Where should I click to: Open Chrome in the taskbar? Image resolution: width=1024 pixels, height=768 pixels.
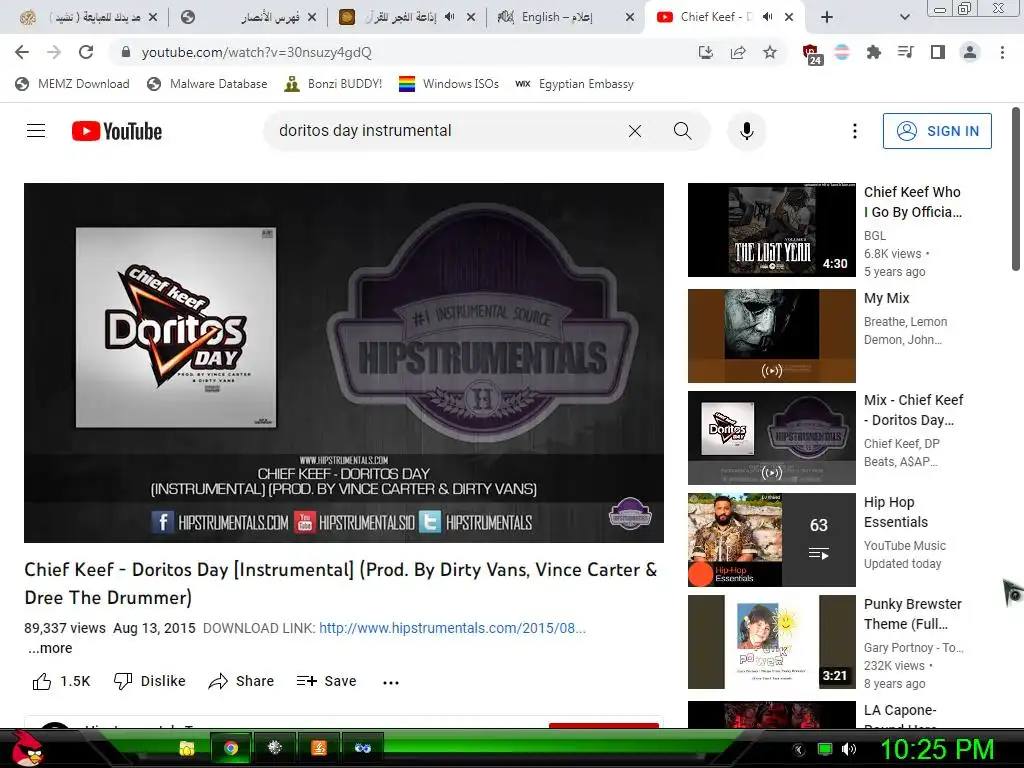tap(231, 748)
